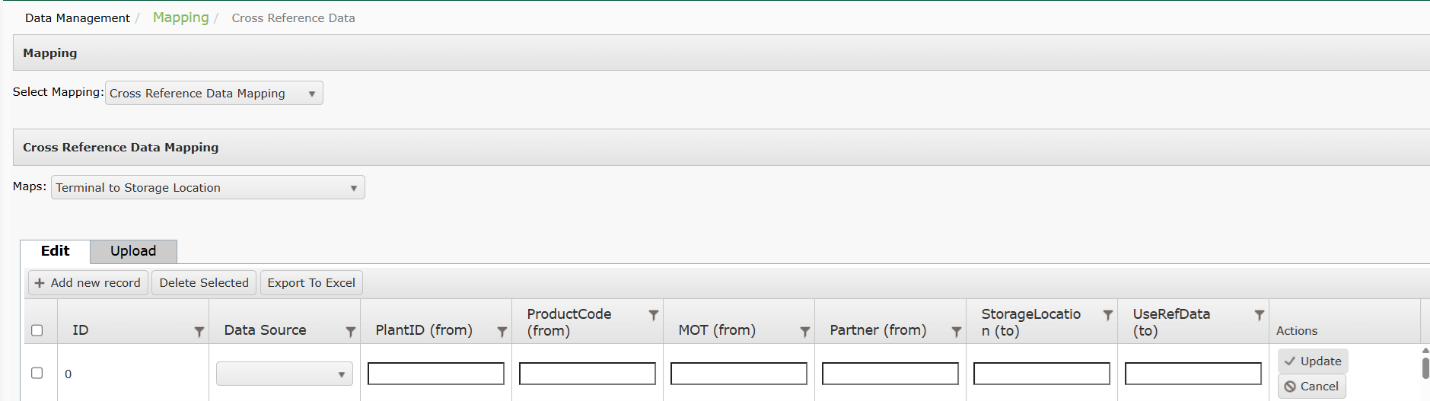Viewport: 1430px width, 401px height.
Task: Click StorageLocation (to) column filter icon
Action: tap(1108, 315)
